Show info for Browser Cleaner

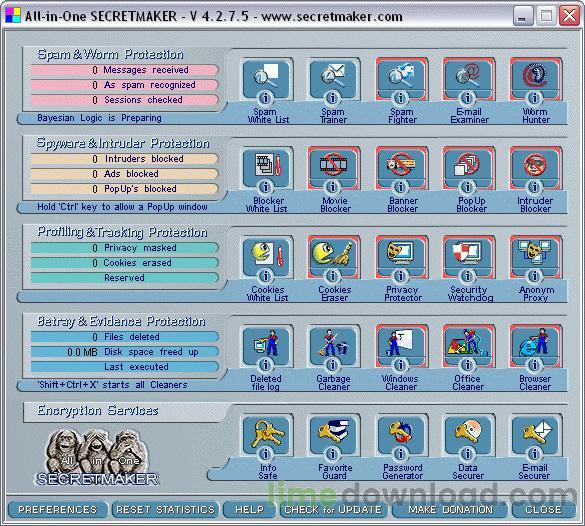point(535,365)
